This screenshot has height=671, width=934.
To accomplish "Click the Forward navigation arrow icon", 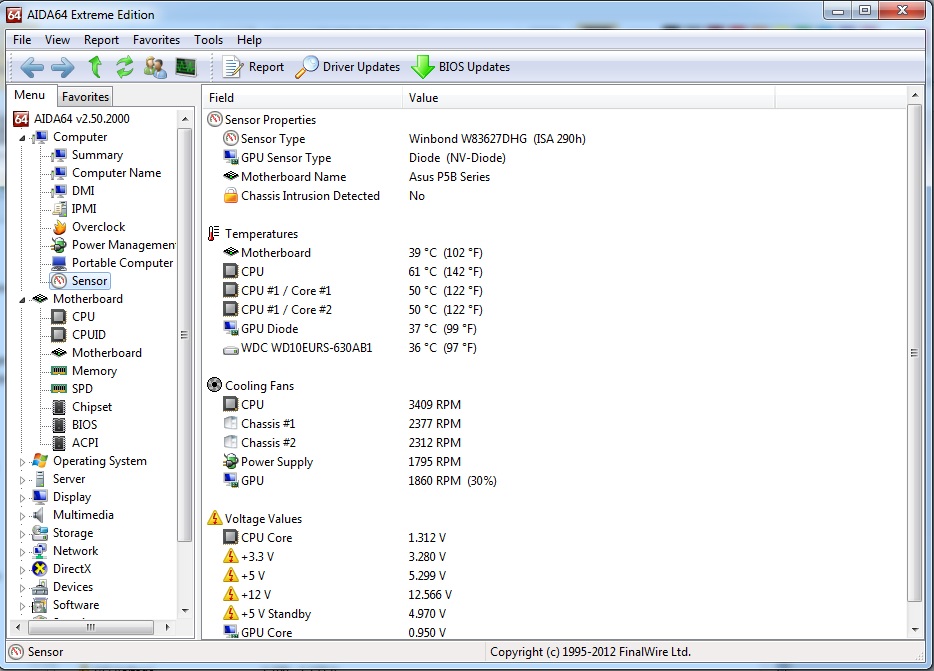I will tap(63, 67).
